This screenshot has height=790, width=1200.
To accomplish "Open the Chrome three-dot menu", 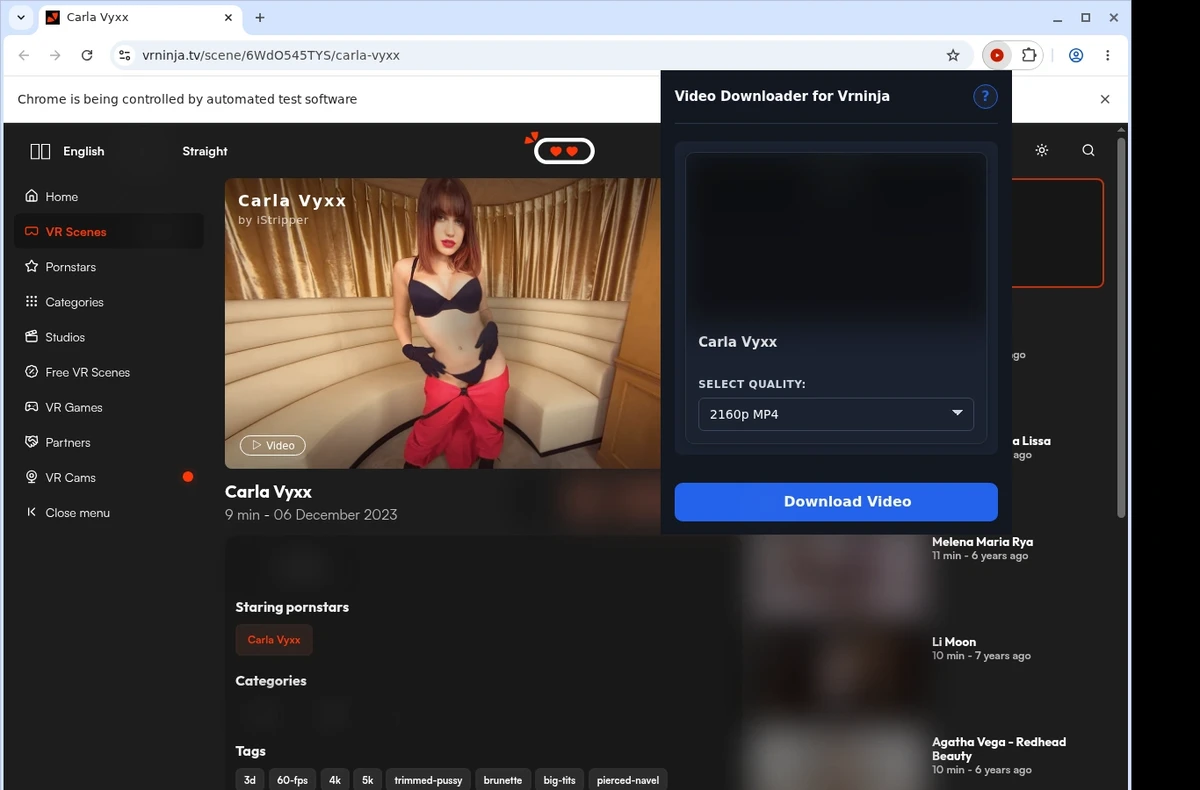I will point(1107,56).
